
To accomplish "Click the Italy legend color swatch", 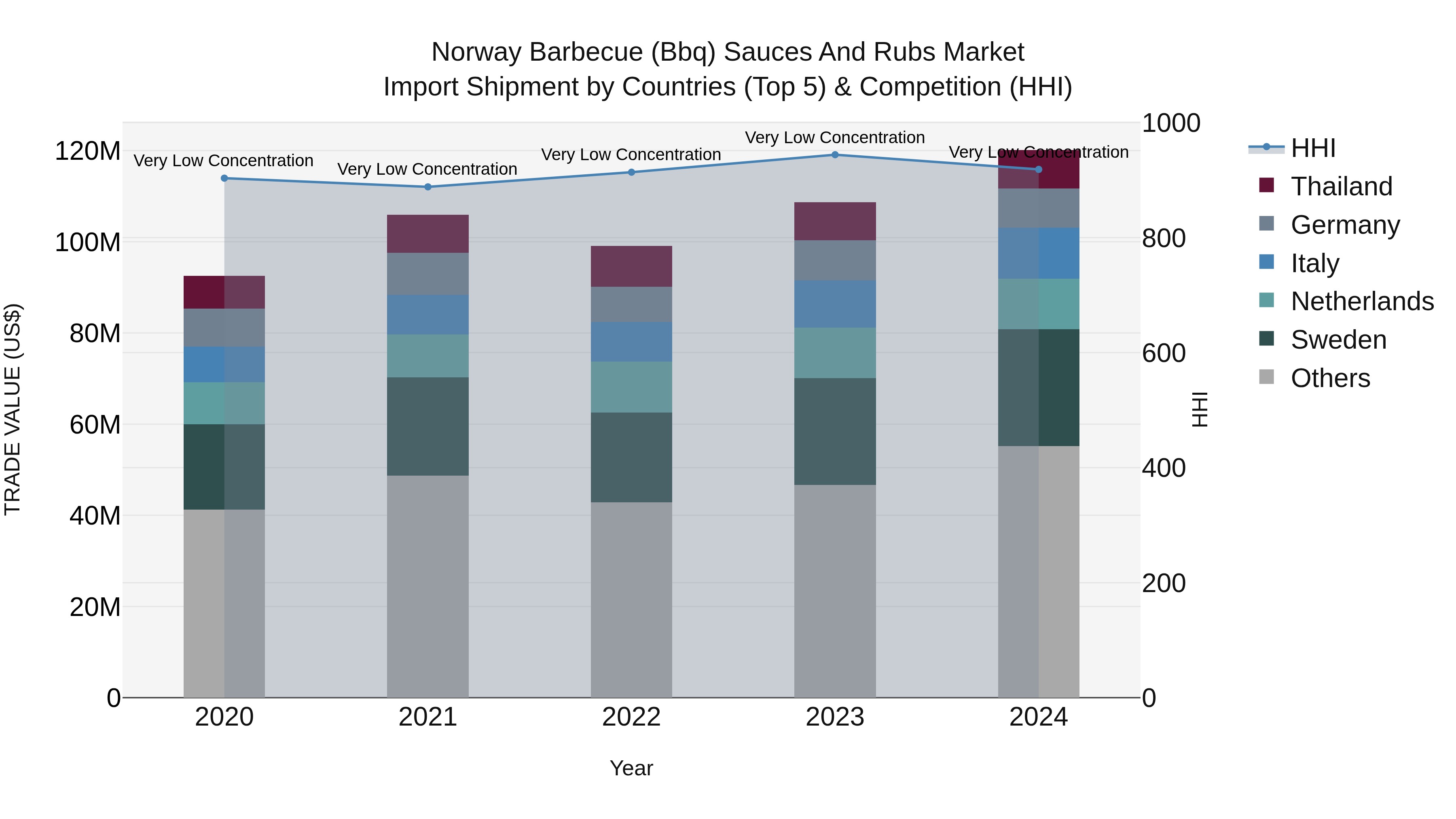I will (1267, 262).
